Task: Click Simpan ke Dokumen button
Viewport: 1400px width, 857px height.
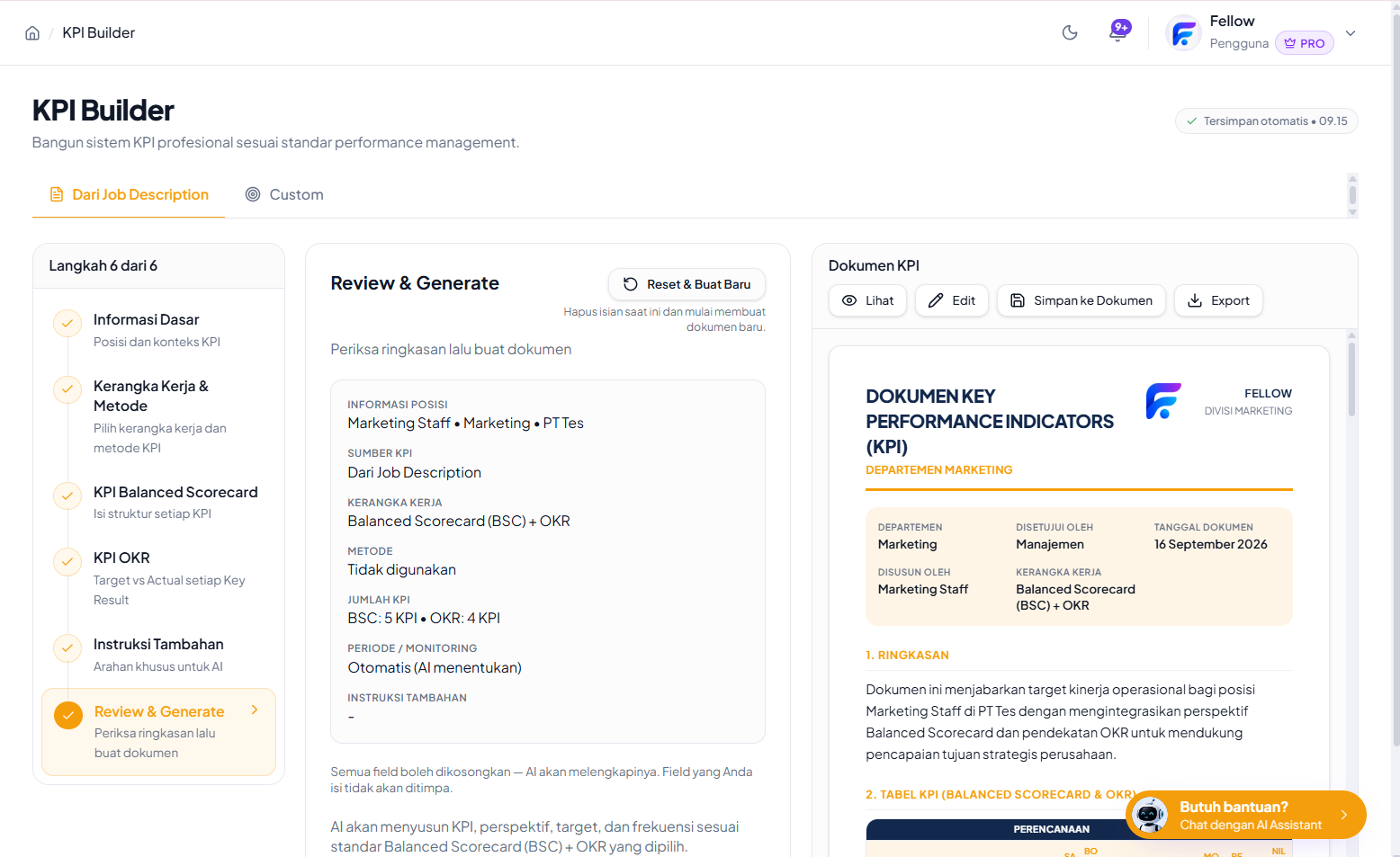Action: click(x=1081, y=300)
